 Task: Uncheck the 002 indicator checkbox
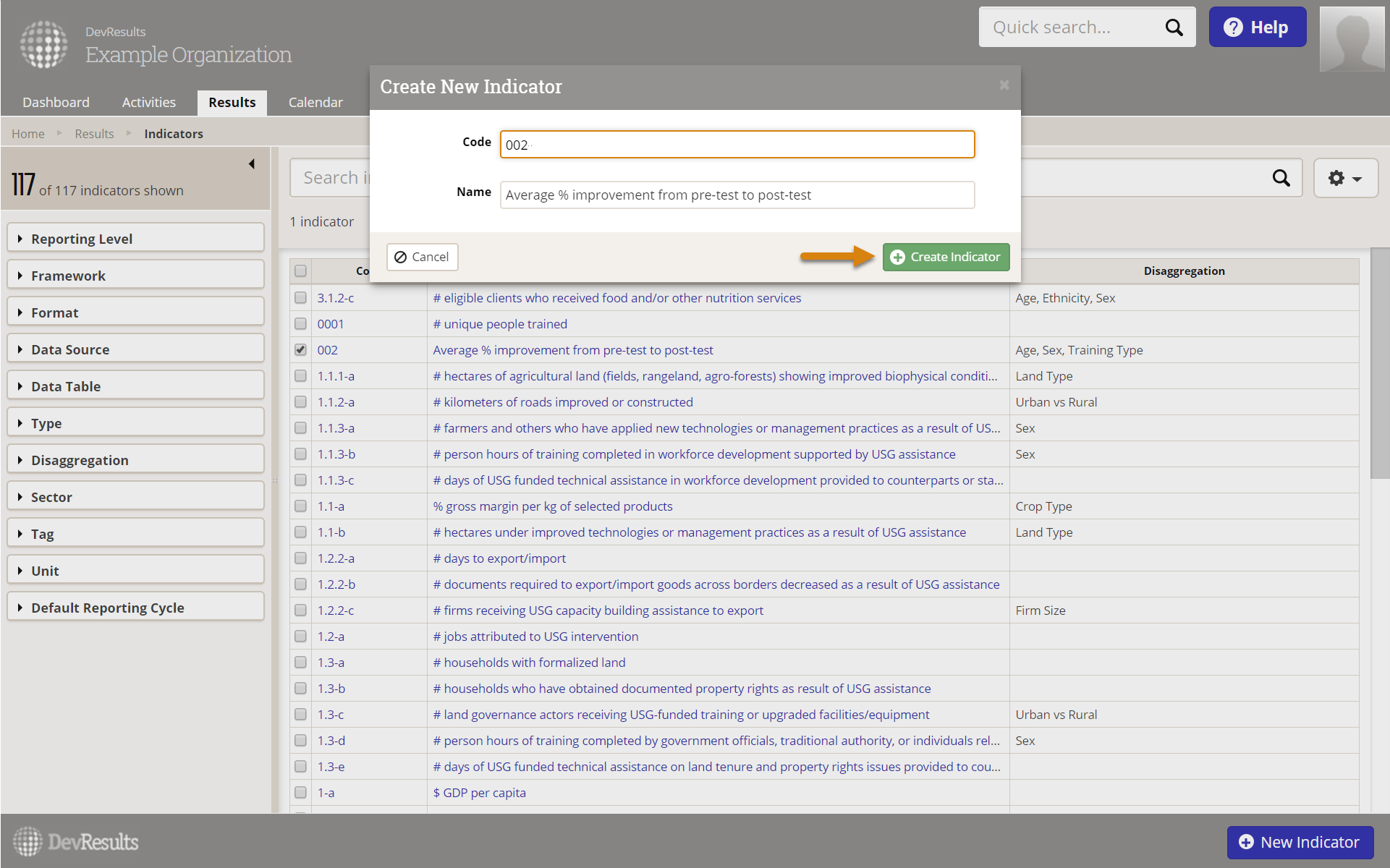(300, 350)
